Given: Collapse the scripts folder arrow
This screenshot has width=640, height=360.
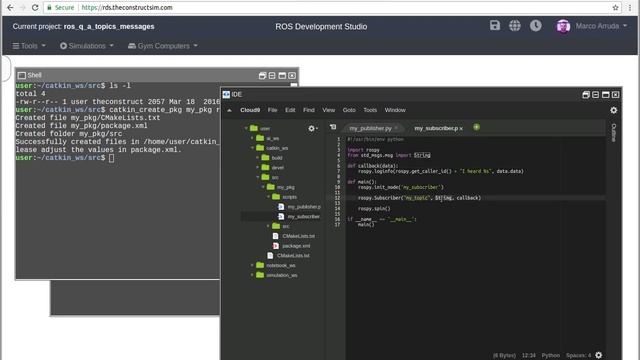Looking at the screenshot, I should coord(269,197).
